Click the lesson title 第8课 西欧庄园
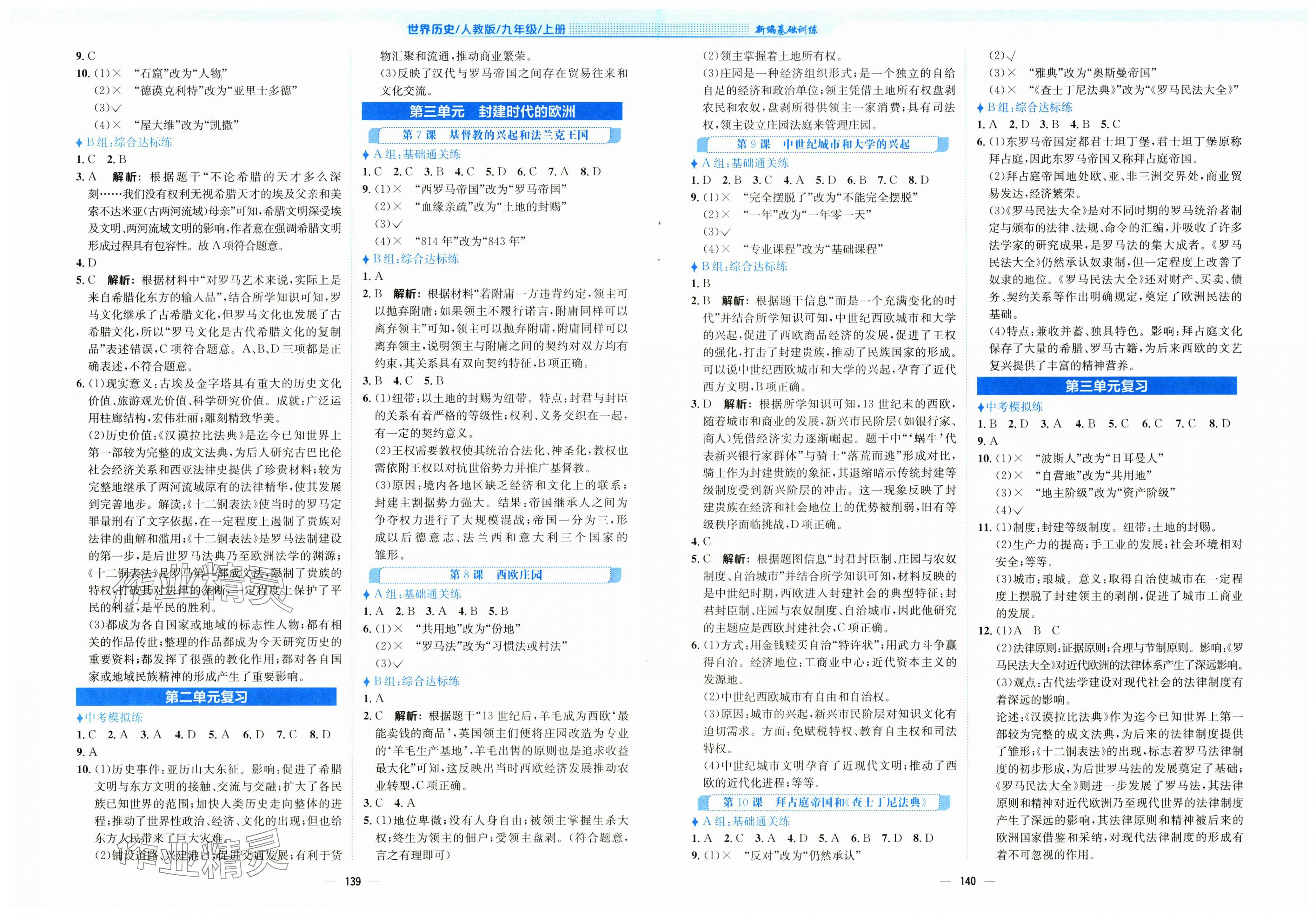This screenshot has width=1316, height=918. [x=495, y=575]
